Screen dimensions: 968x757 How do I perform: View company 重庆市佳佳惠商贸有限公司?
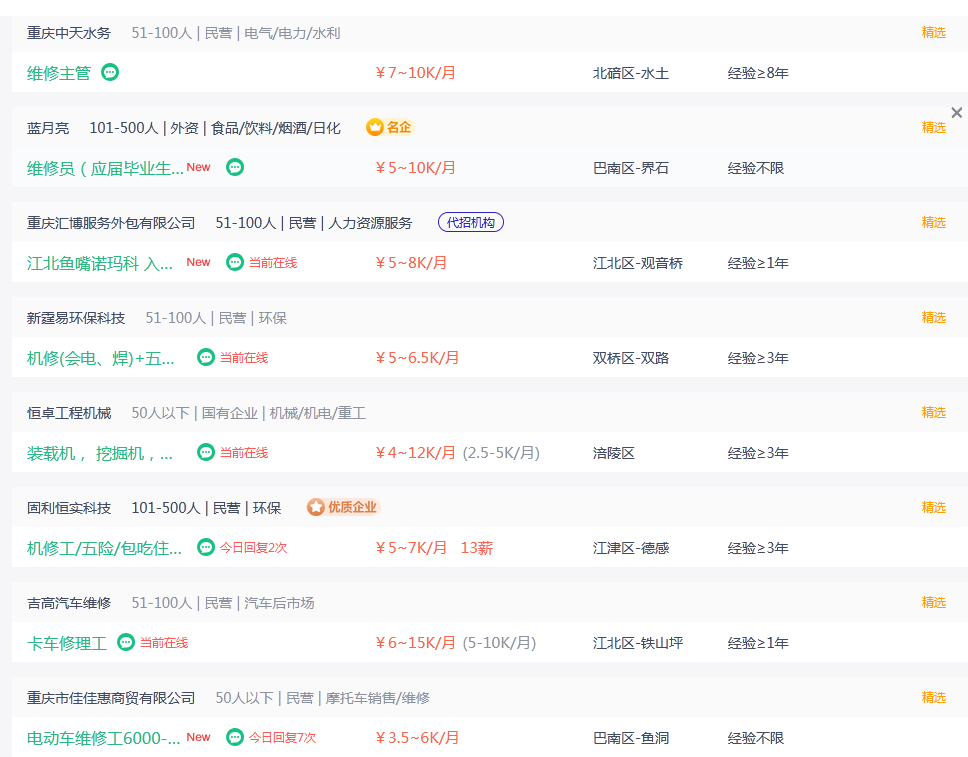coord(111,698)
